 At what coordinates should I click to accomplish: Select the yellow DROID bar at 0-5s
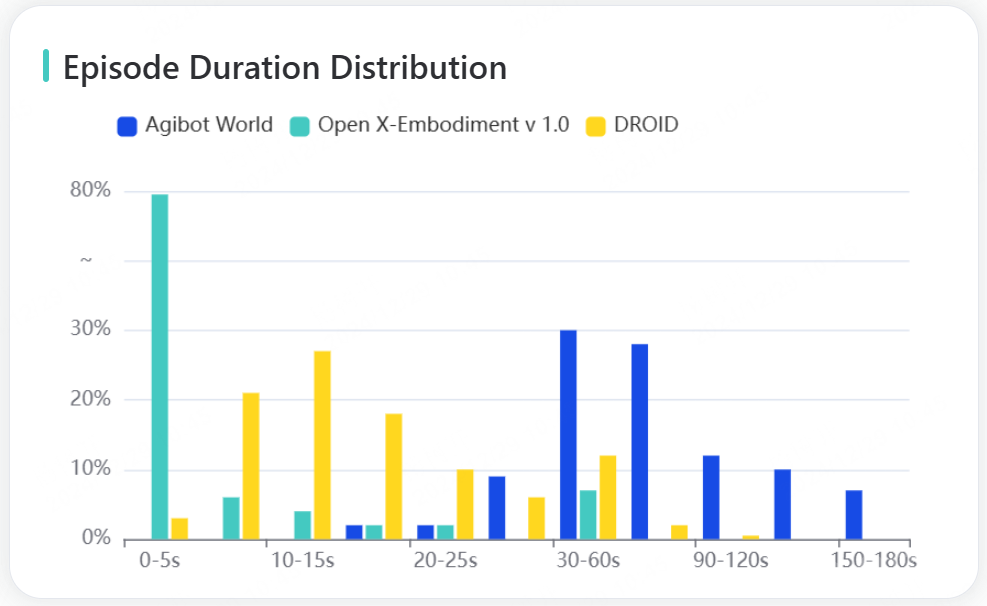[179, 529]
